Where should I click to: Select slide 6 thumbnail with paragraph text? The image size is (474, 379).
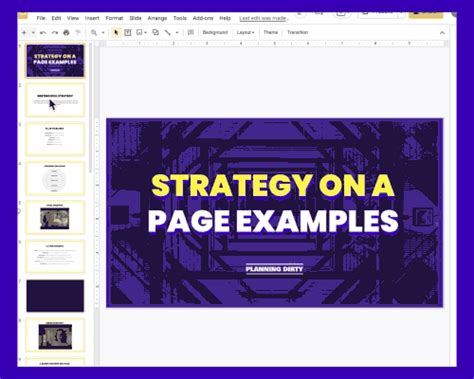[55, 256]
